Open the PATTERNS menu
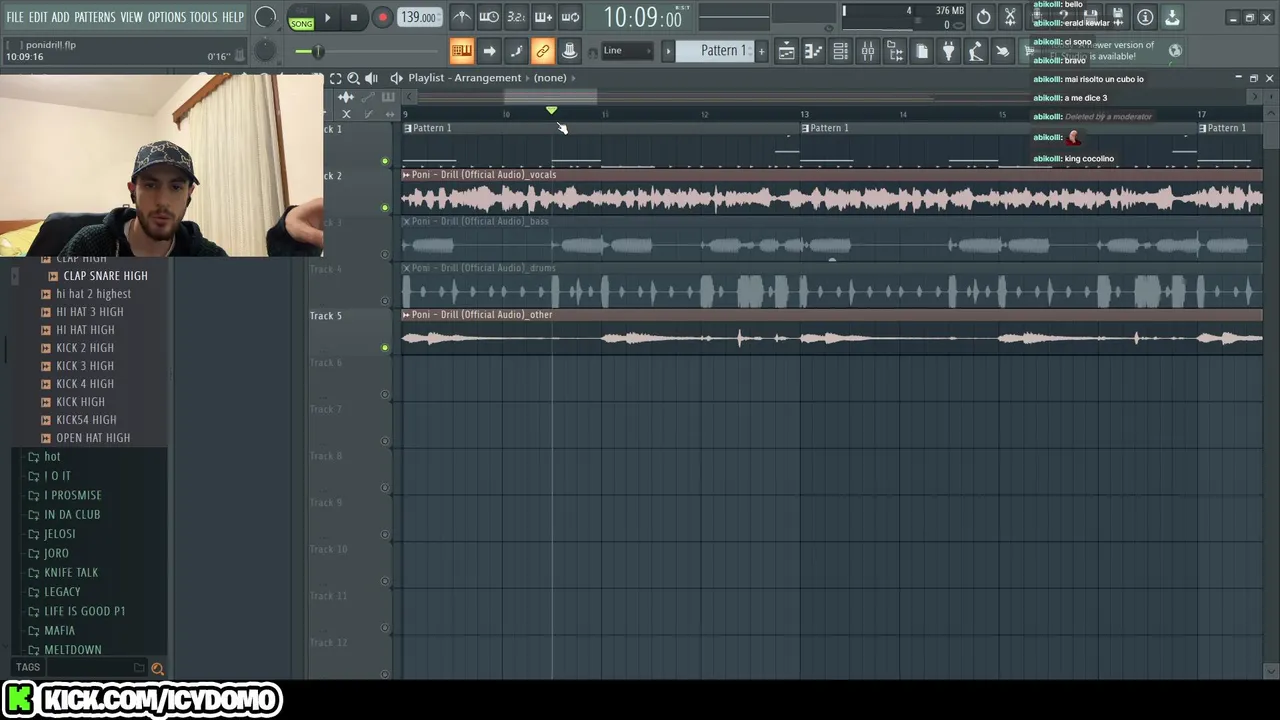 coord(95,17)
